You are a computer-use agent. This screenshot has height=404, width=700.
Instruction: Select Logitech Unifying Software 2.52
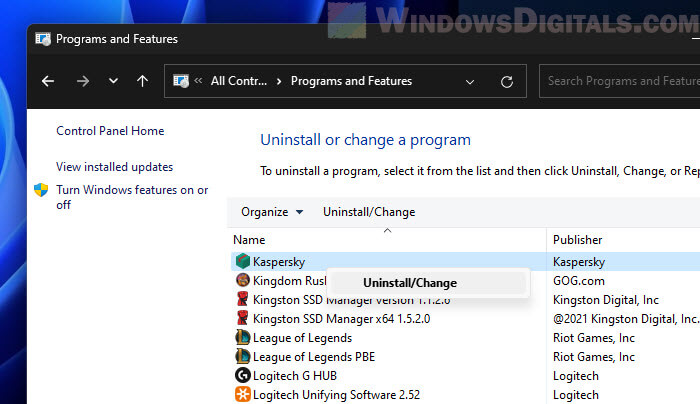pyautogui.click(x=336, y=395)
